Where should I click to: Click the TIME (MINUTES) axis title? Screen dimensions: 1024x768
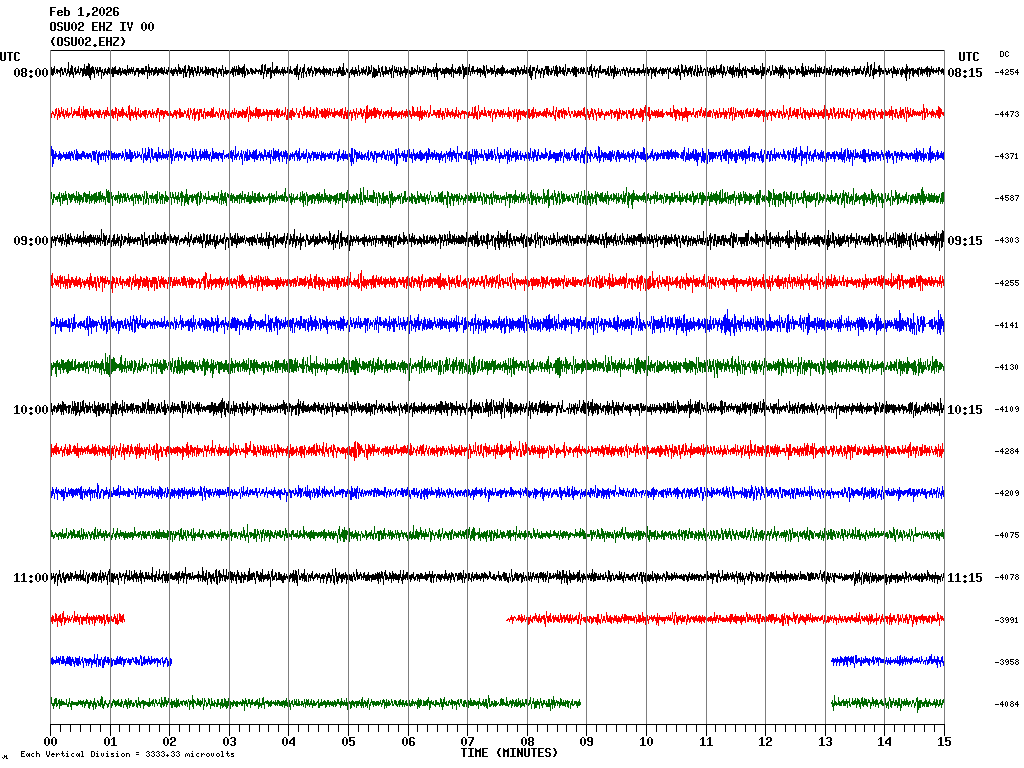509,752
